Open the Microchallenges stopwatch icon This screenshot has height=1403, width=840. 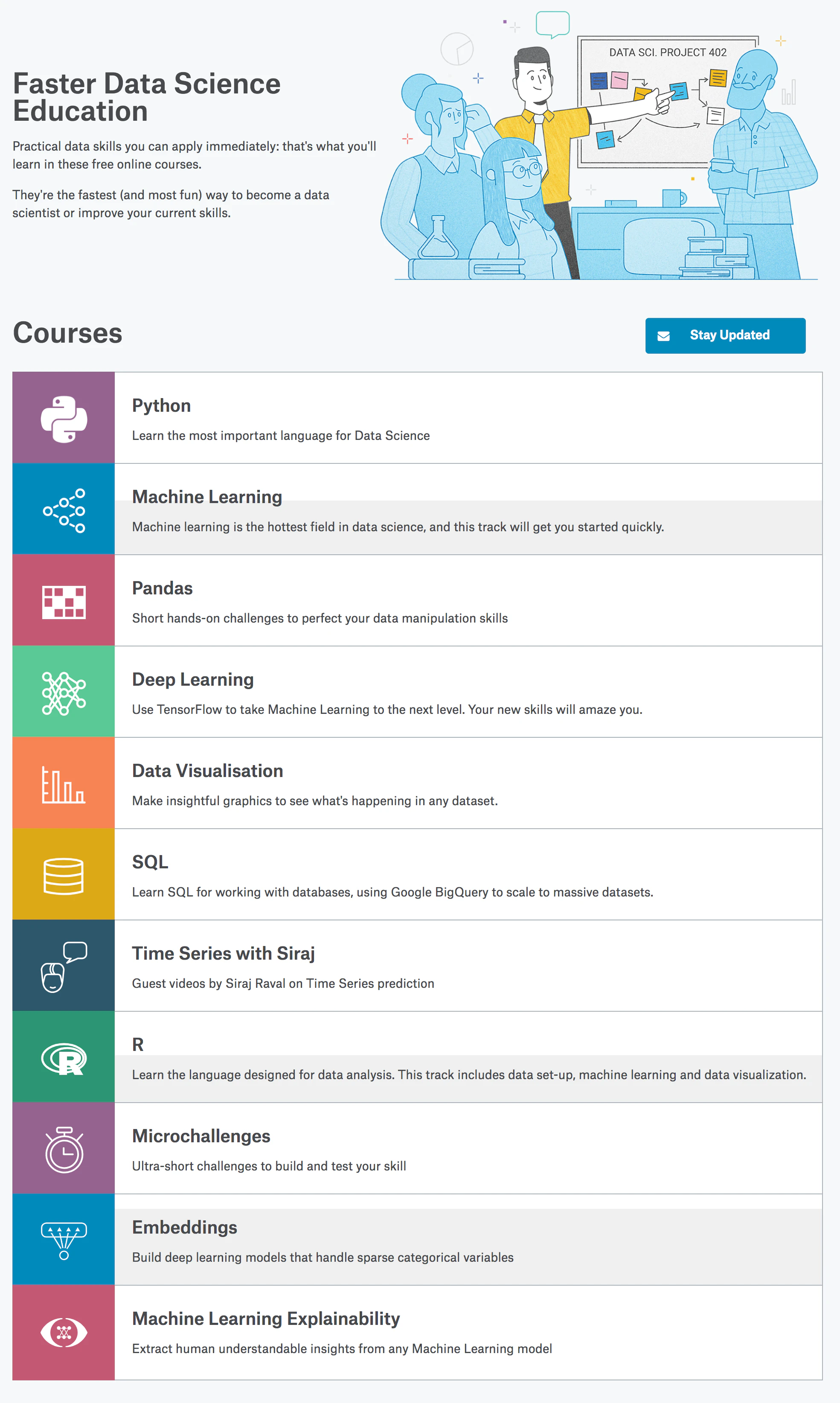coord(64,1150)
